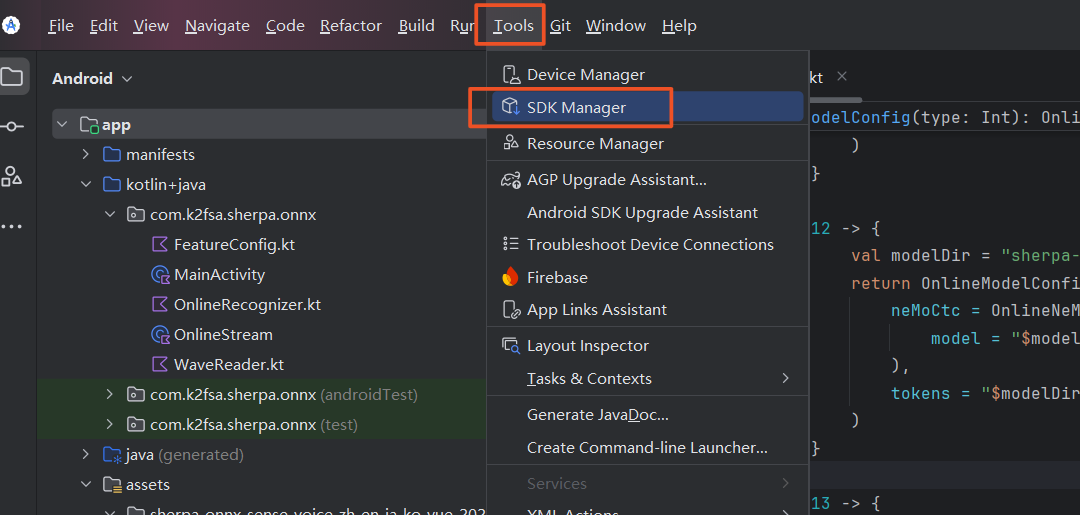Open the Commit tool window icon
Viewport: 1080px width, 515px height.
click(x=12, y=127)
